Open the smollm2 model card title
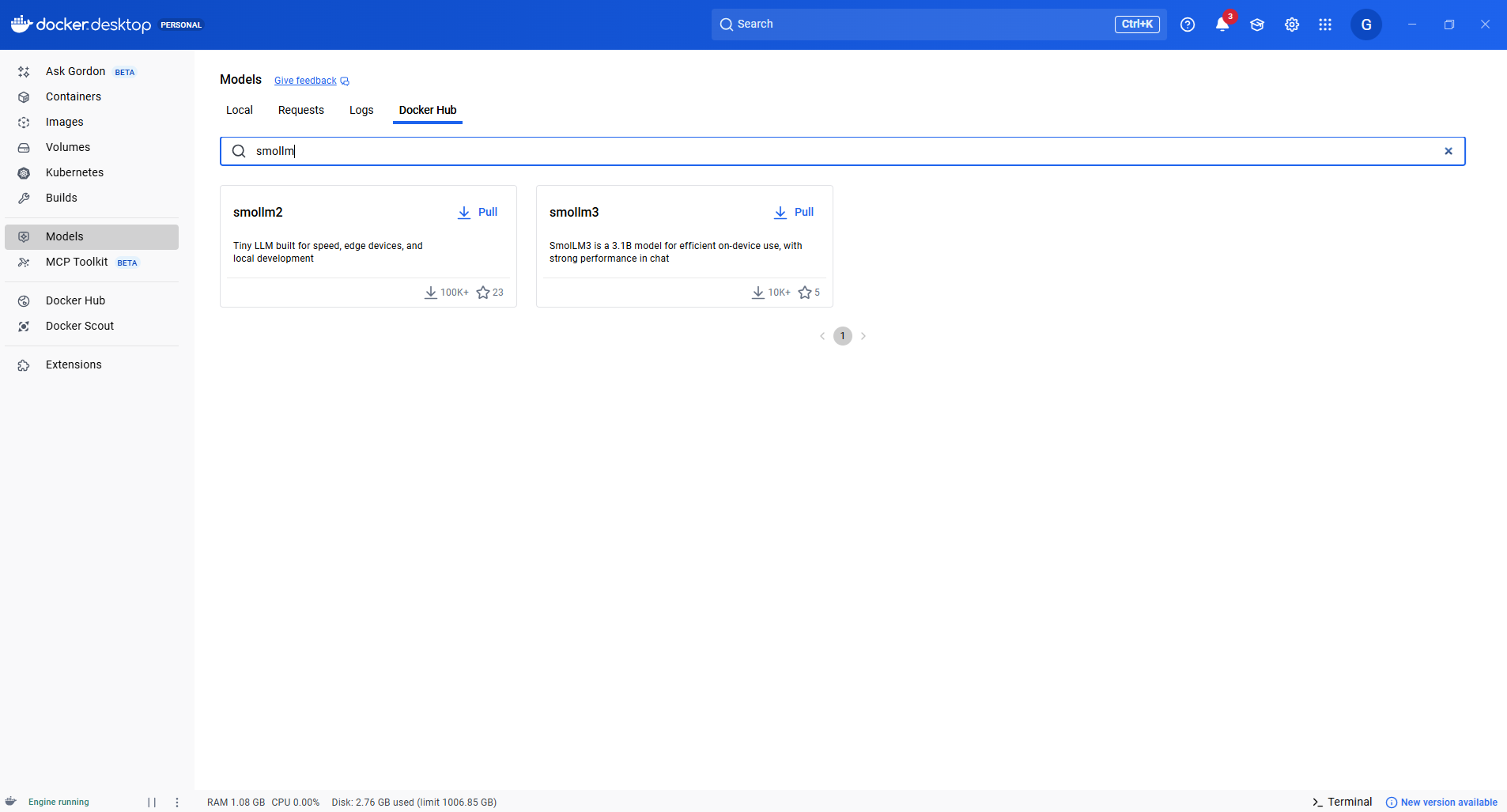This screenshot has width=1507, height=812. (258, 212)
